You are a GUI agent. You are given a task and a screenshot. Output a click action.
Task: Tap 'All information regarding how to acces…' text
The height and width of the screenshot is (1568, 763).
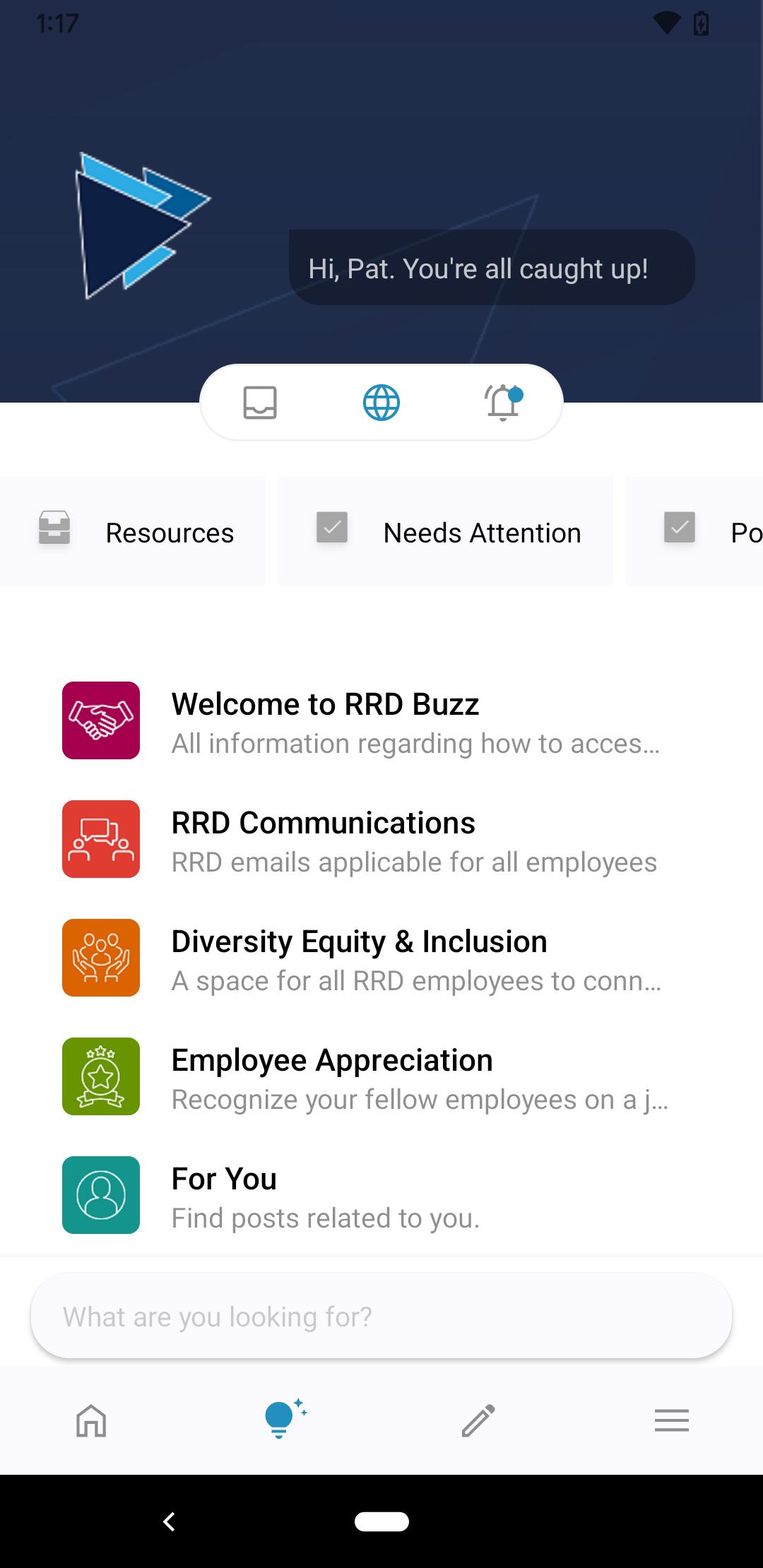pos(416,744)
